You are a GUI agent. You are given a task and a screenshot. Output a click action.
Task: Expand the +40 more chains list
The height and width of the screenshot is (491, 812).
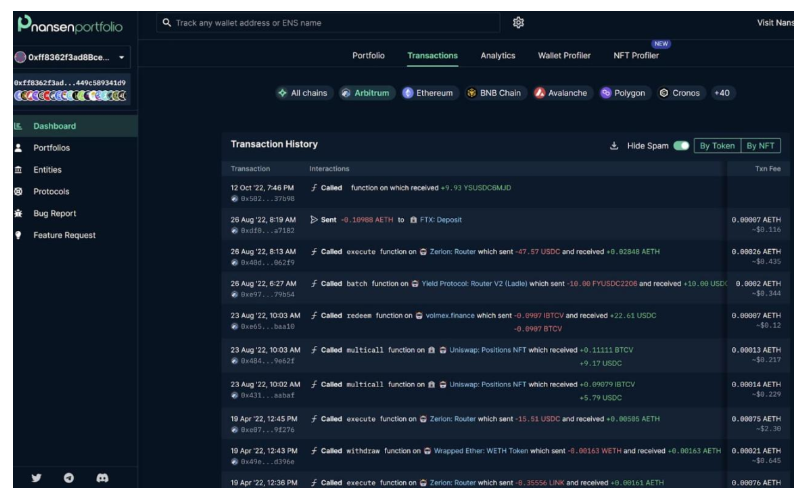tap(722, 93)
